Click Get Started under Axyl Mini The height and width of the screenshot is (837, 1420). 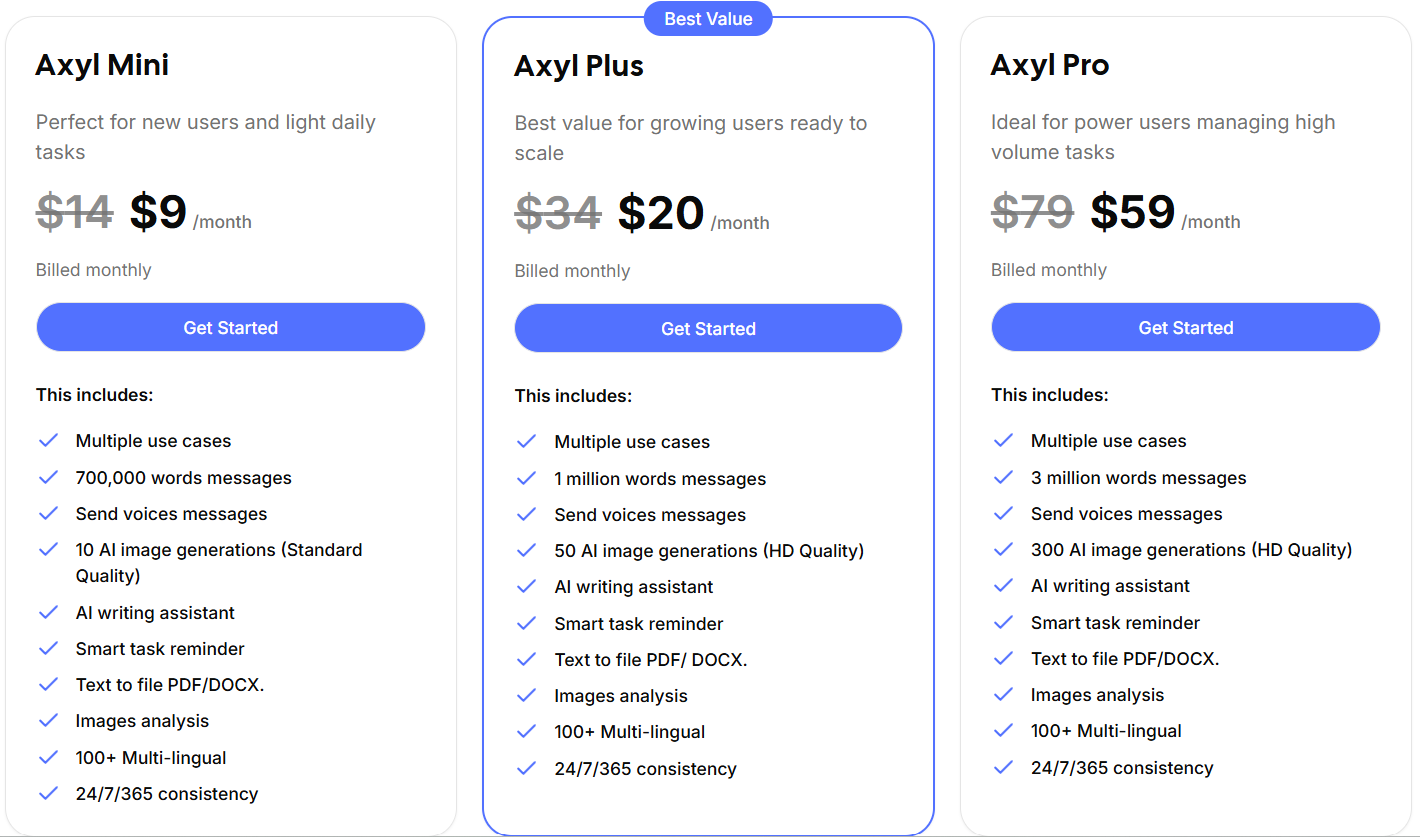231,328
